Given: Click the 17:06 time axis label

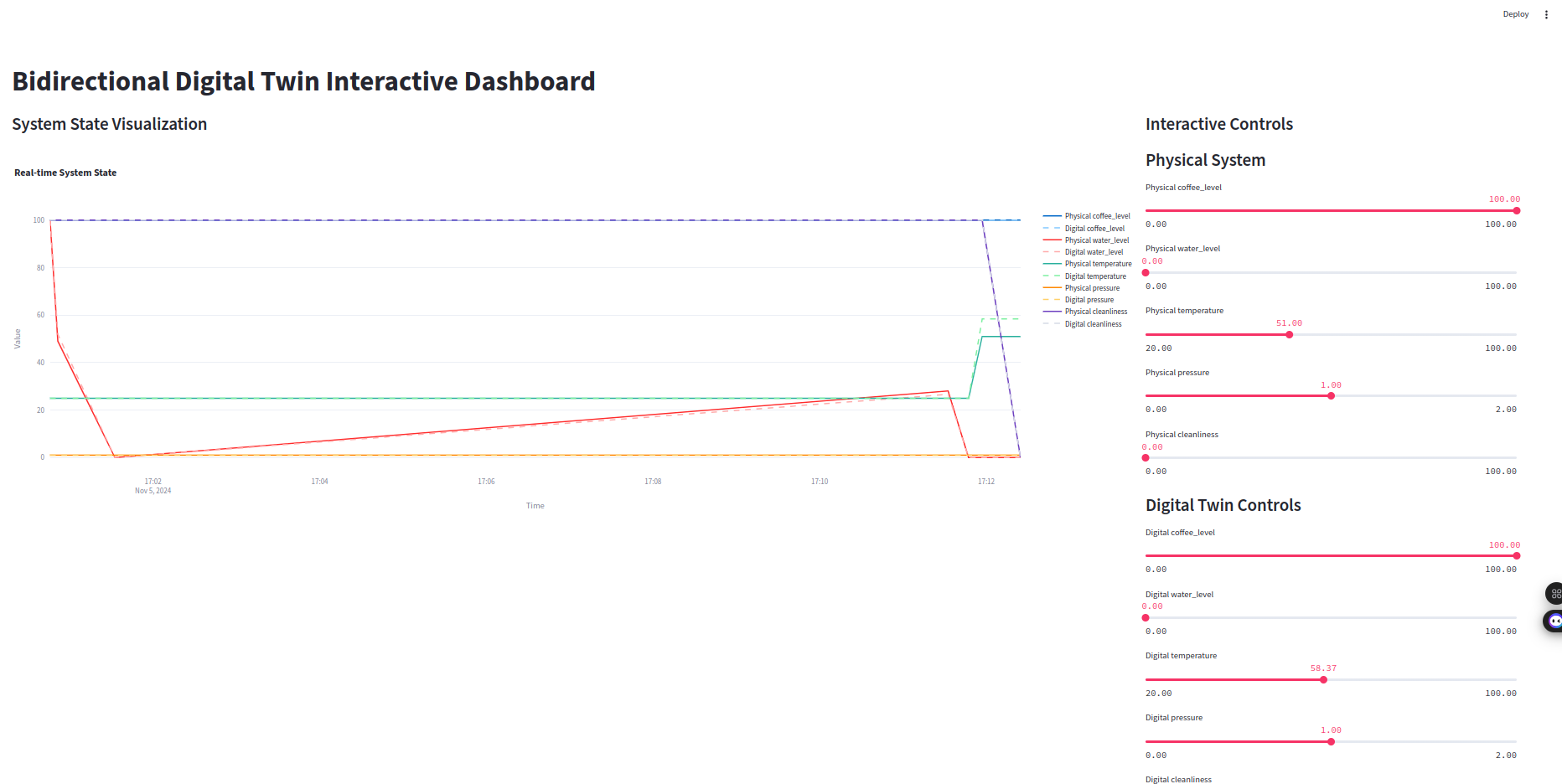Looking at the screenshot, I should (486, 482).
